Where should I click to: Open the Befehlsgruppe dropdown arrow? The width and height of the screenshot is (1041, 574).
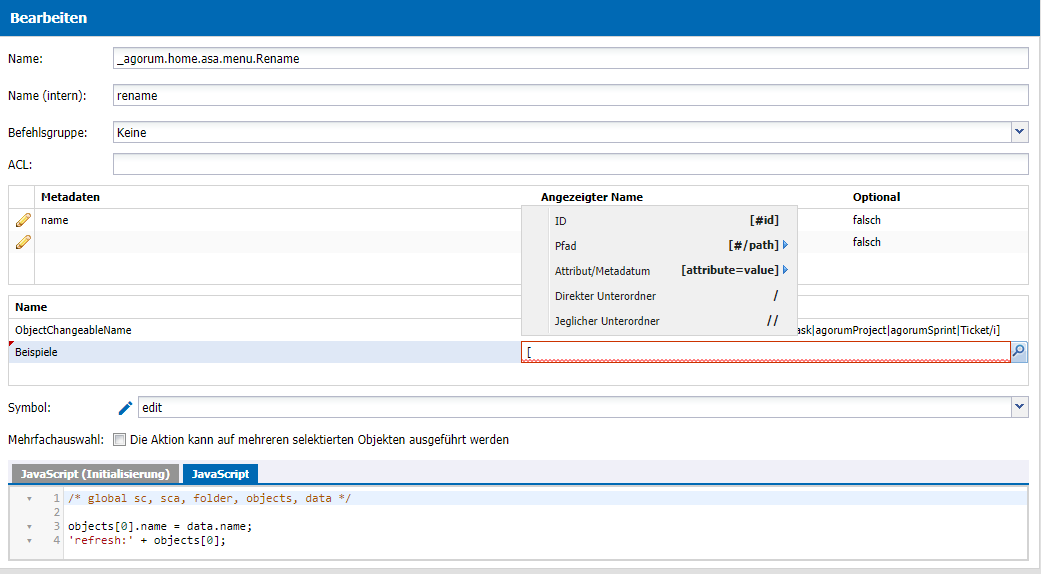[1020, 132]
